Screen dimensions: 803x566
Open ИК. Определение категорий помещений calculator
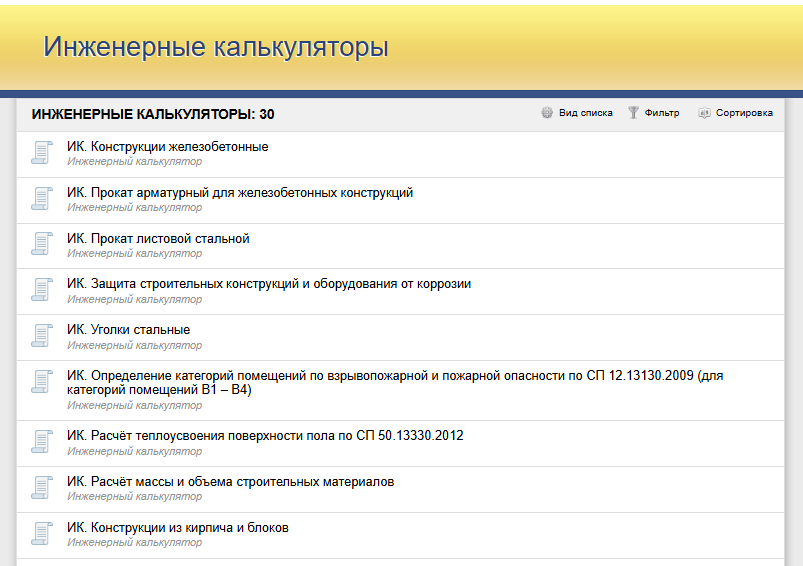pos(395,383)
